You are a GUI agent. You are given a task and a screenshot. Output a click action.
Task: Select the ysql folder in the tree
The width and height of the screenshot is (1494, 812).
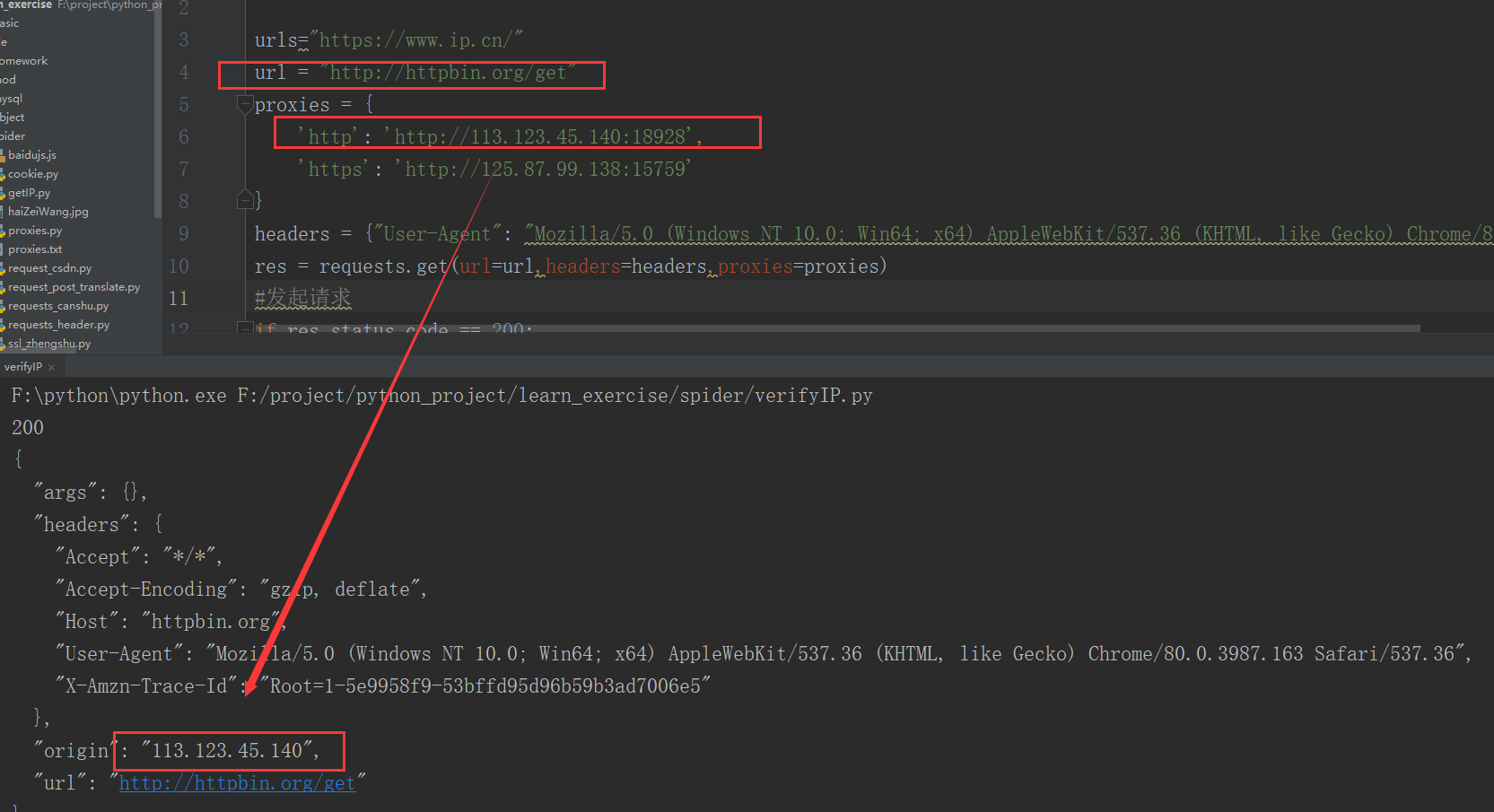12,99
